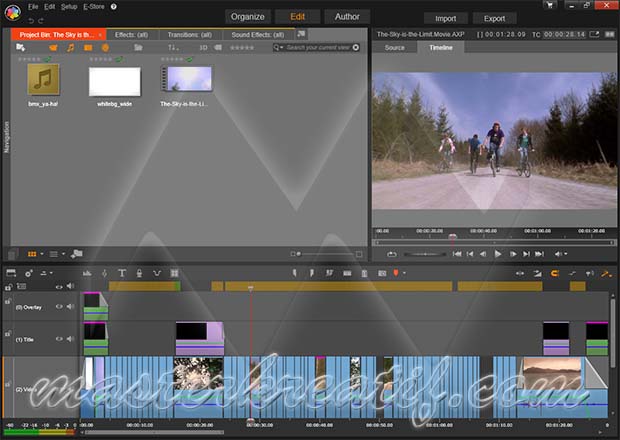Screen dimensions: 620x440
Task: Open the Setup menu
Action: [x=69, y=7]
